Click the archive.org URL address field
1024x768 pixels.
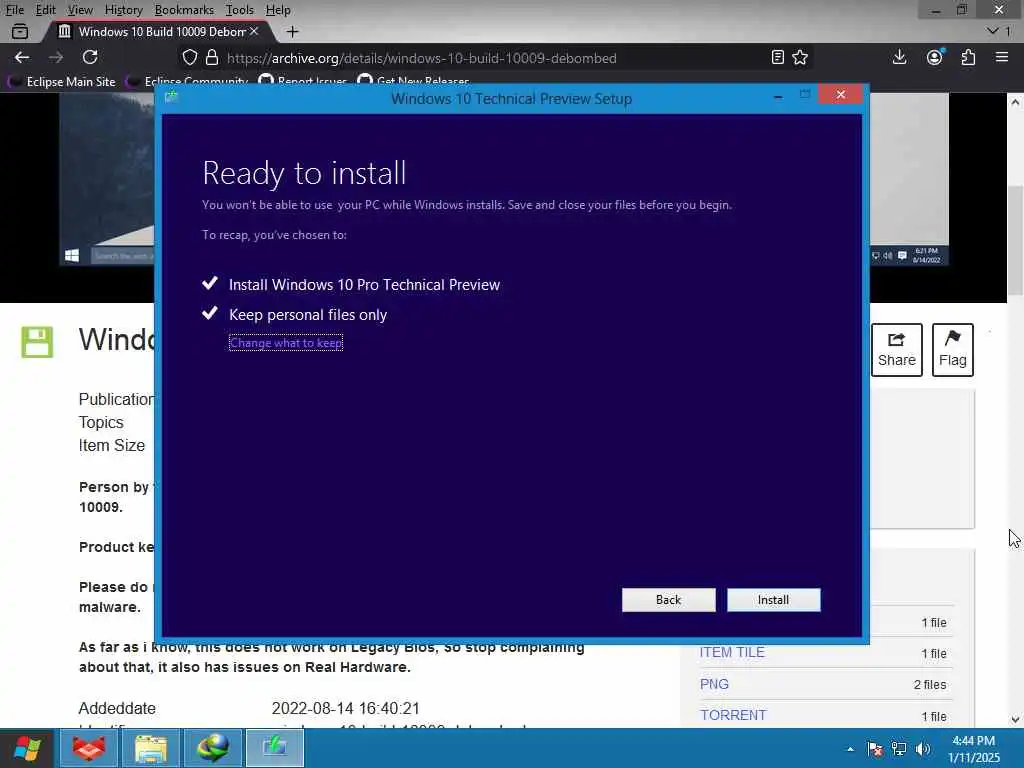[x=421, y=58]
